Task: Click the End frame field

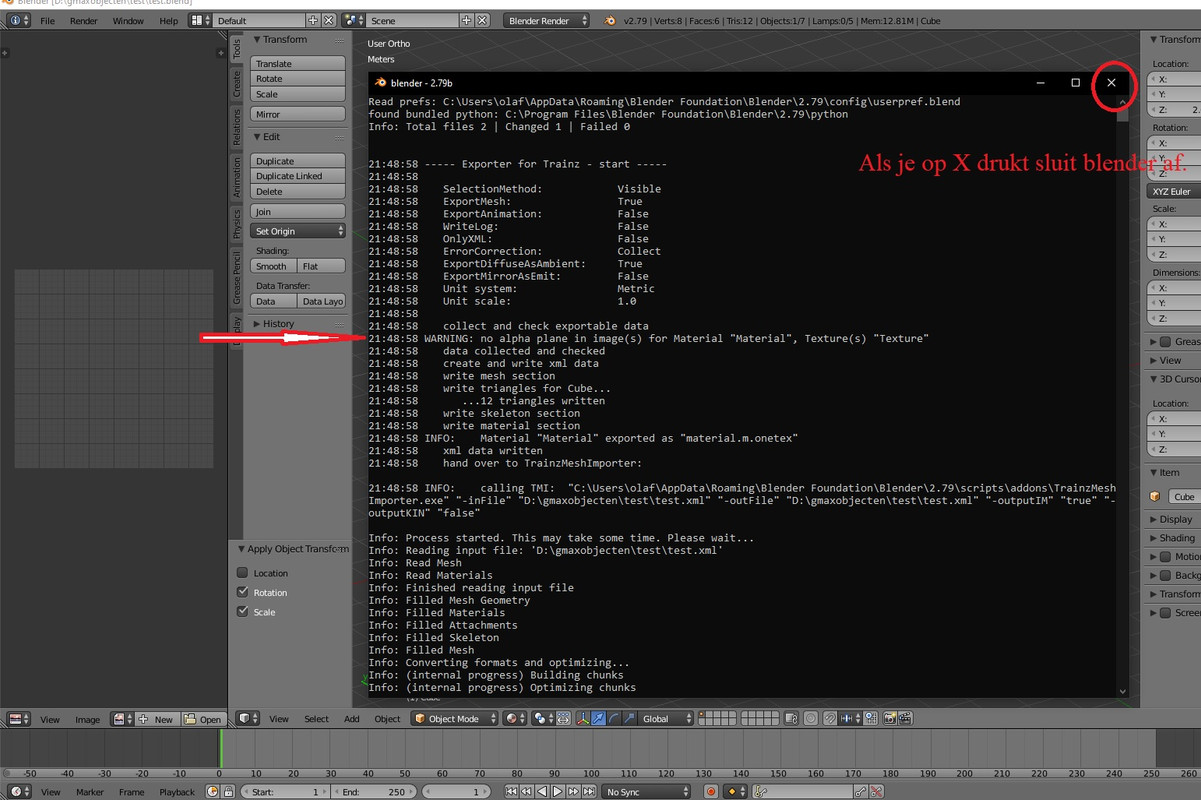Action: coord(374,791)
